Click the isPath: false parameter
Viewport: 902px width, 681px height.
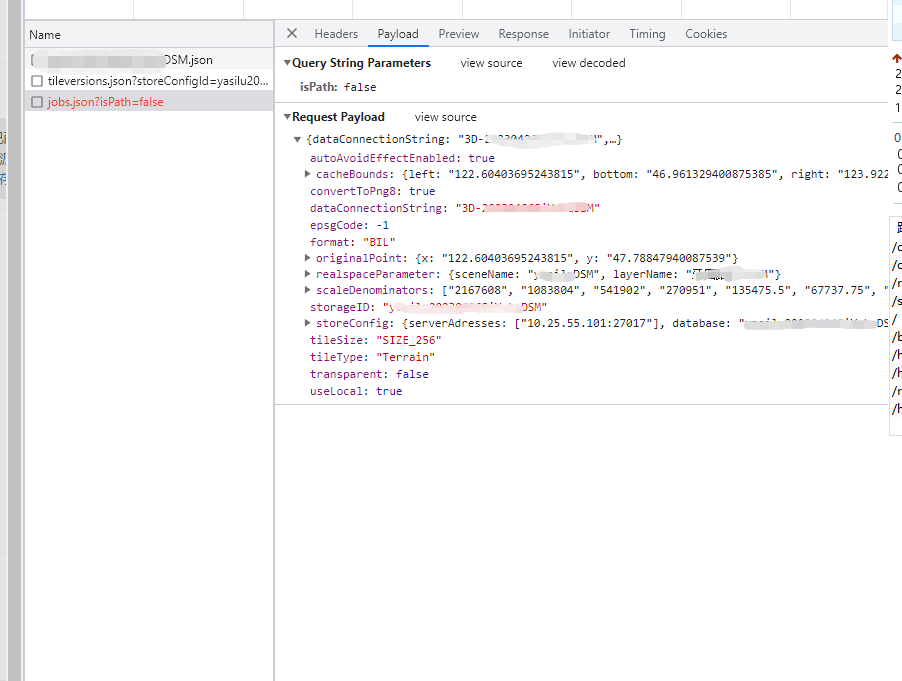(x=338, y=87)
